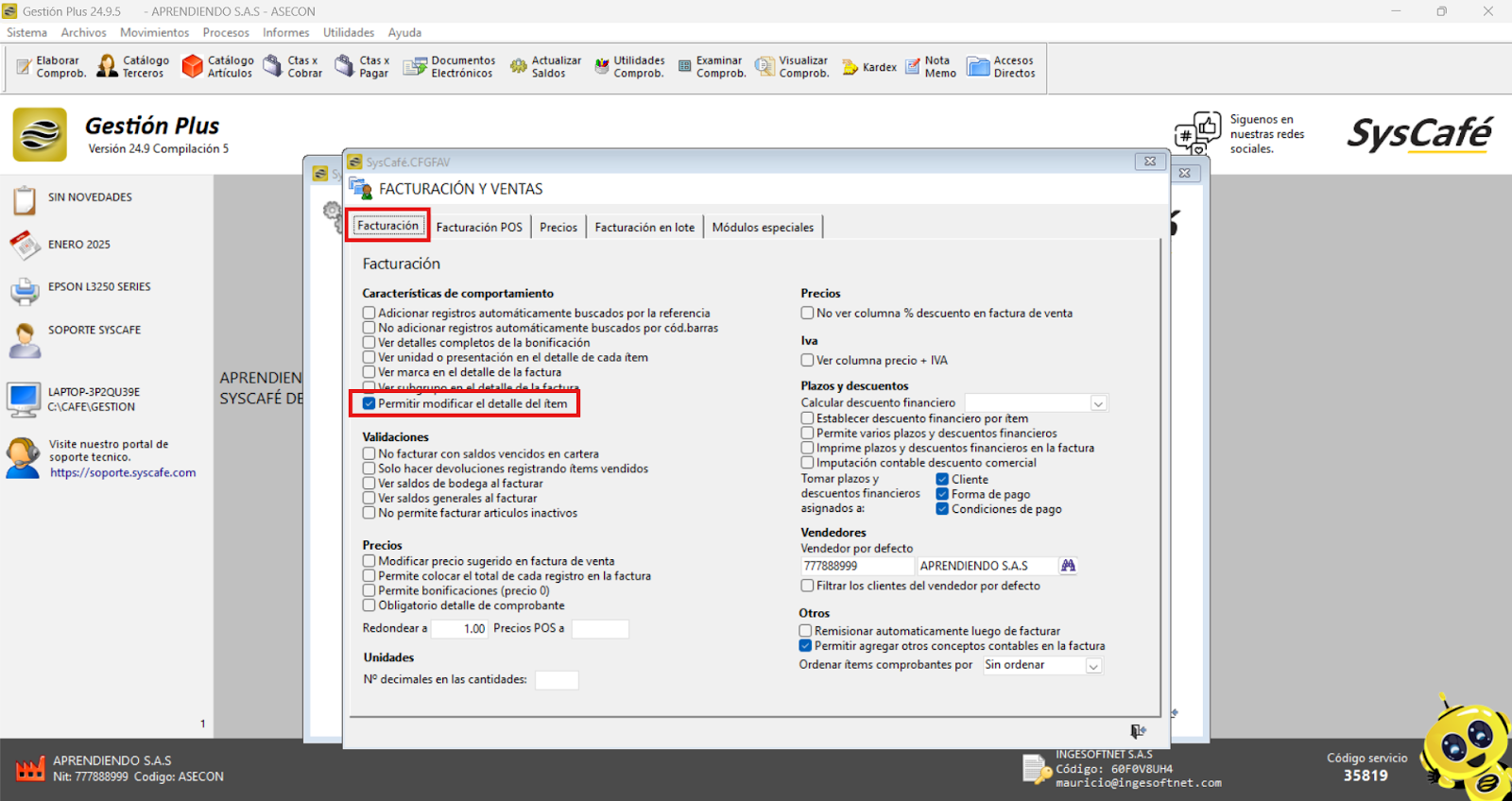Uncheck Permitir modificar el detalle del ítem

369,403
